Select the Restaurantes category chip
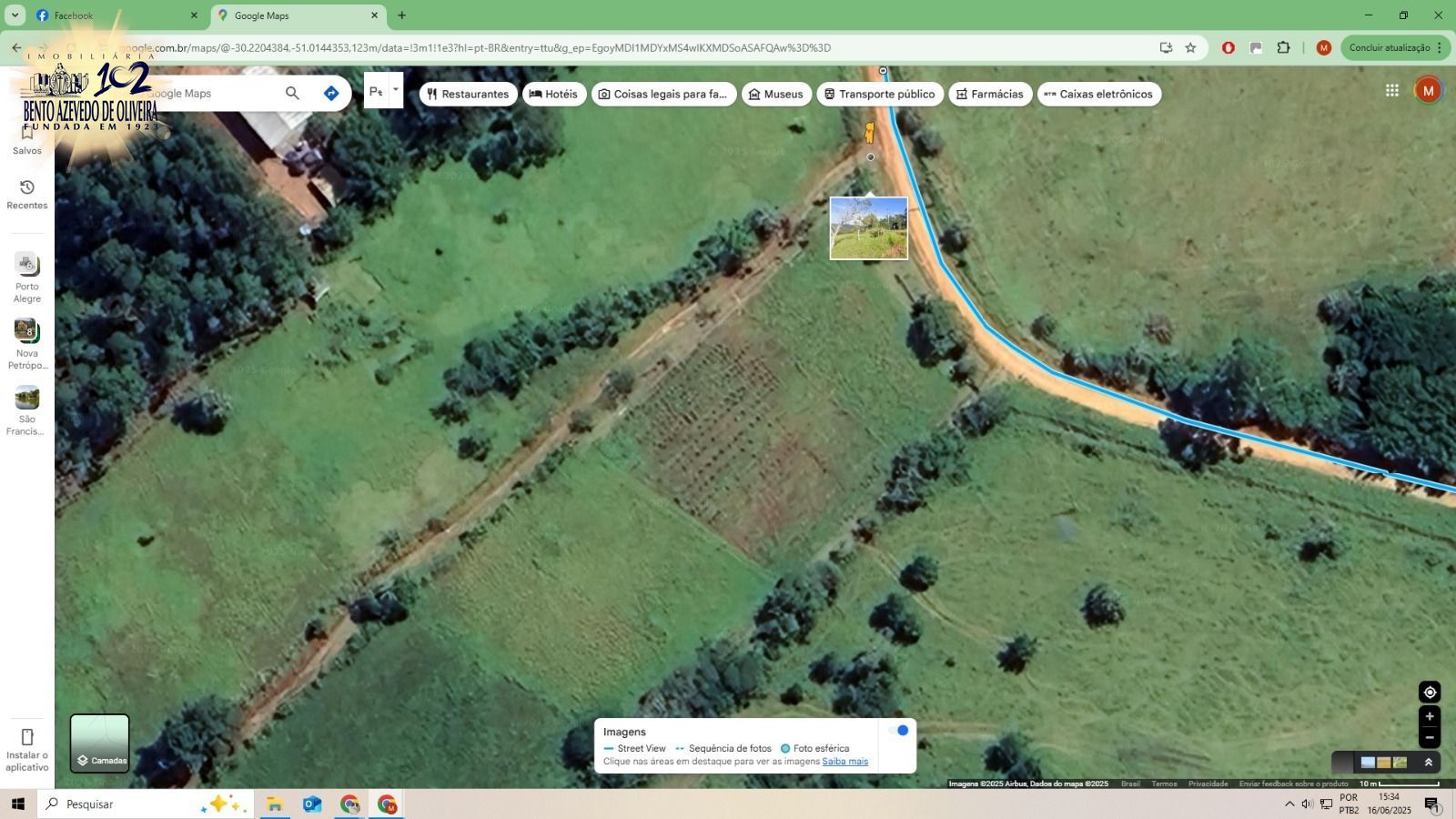Screen dimensions: 1456x819 pos(468,94)
